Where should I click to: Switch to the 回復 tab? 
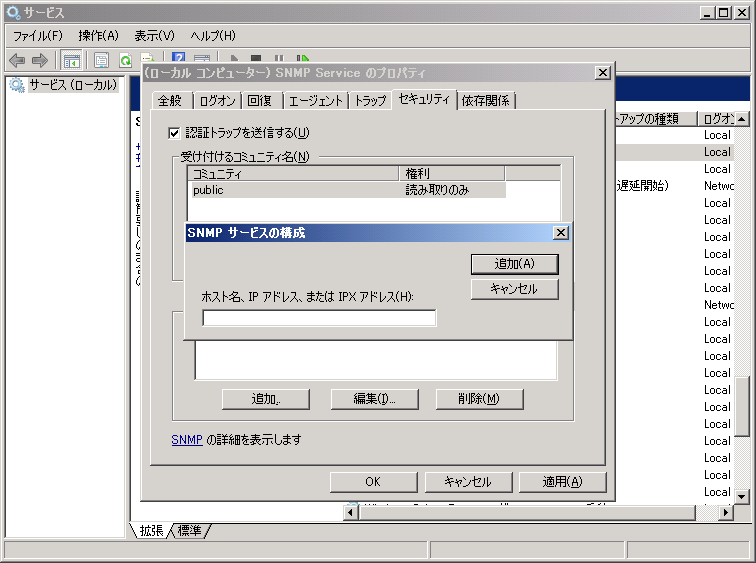[x=260, y=101]
